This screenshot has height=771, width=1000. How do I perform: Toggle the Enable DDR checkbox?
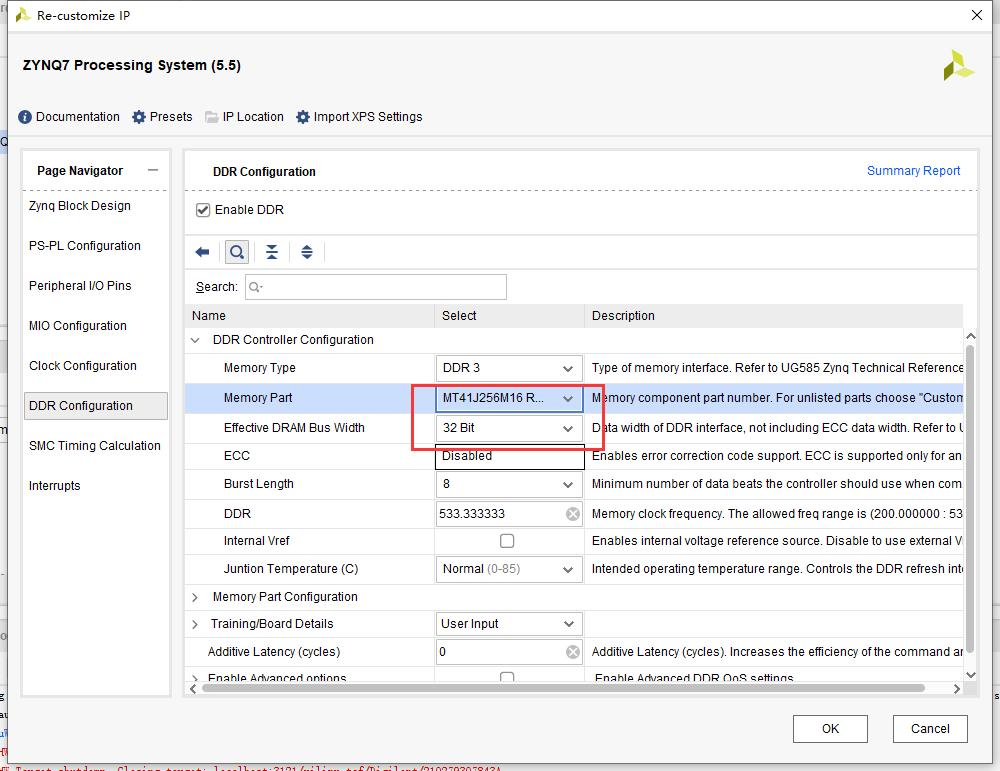203,210
